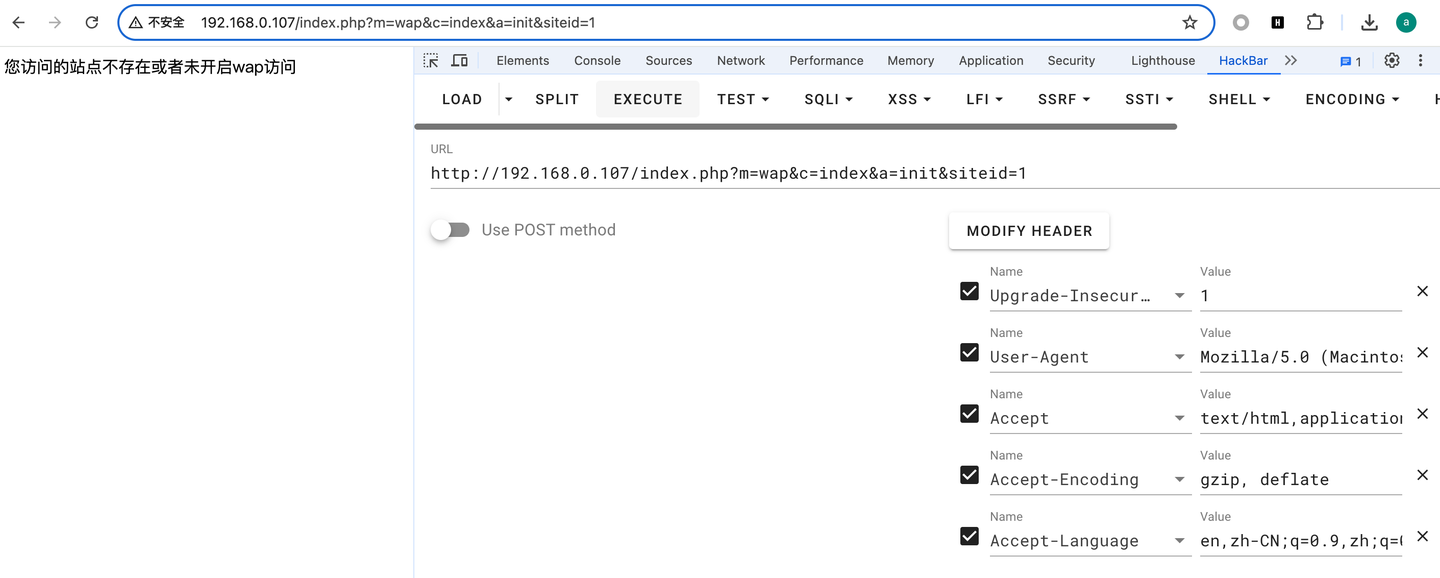Screen dimensions: 1440x578
Task: Select the inspect element tool in DevTools
Action: pos(430,60)
